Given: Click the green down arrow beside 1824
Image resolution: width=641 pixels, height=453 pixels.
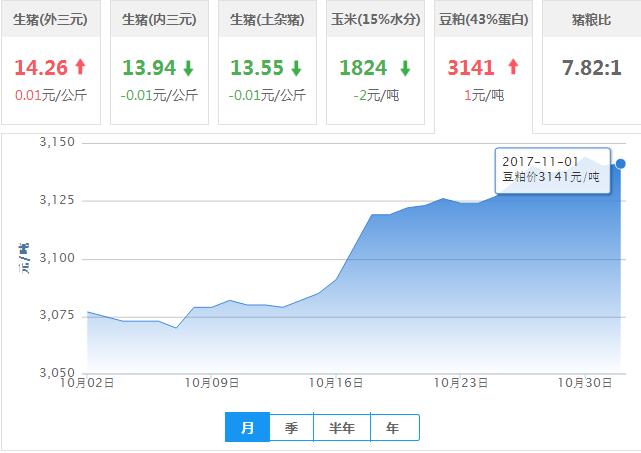Looking at the screenshot, I should (405, 68).
